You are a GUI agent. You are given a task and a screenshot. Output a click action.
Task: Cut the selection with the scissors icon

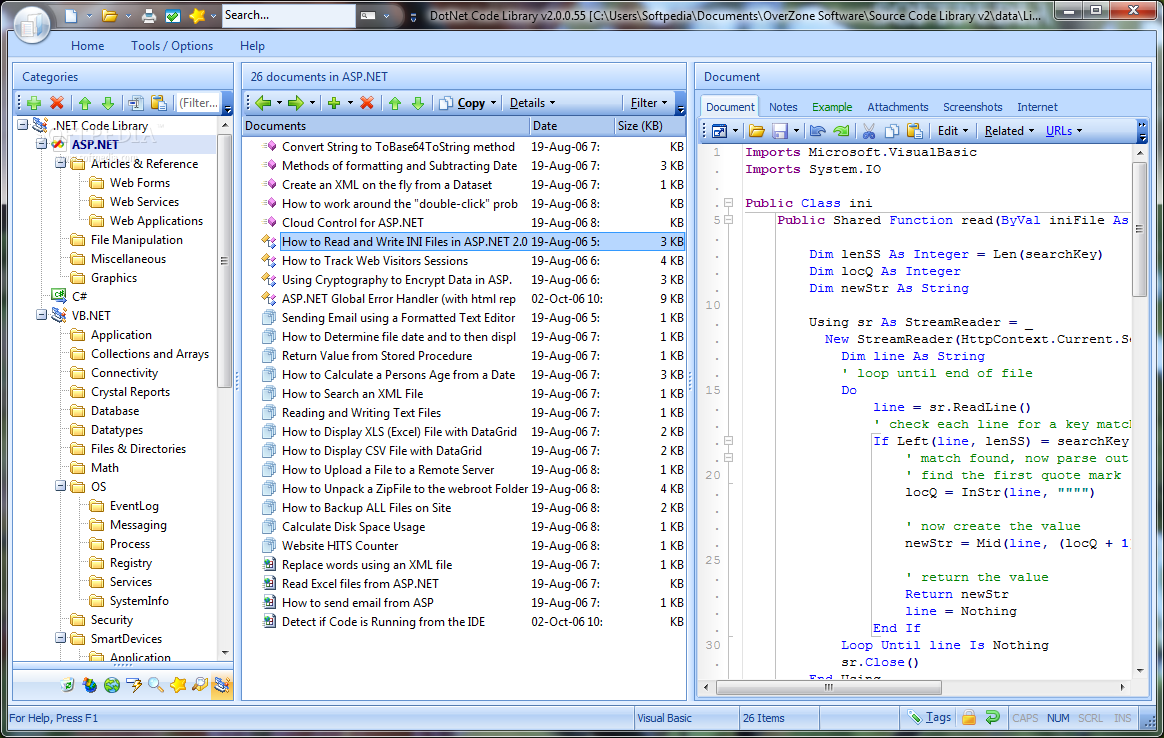point(869,131)
